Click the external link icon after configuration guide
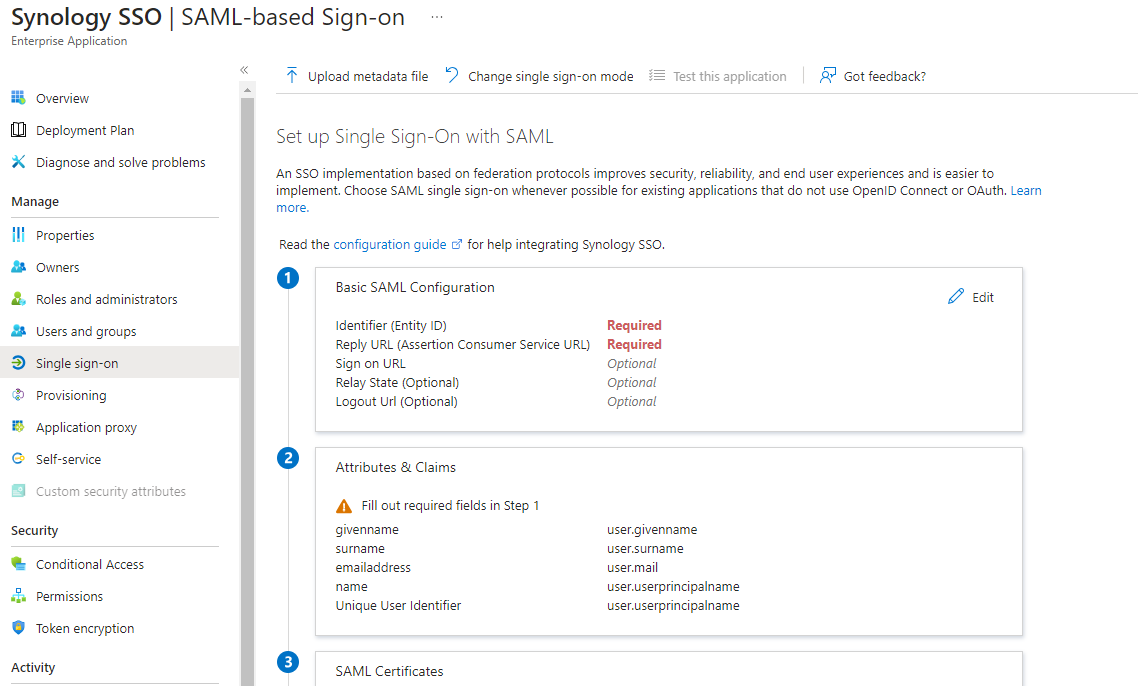 (x=457, y=245)
